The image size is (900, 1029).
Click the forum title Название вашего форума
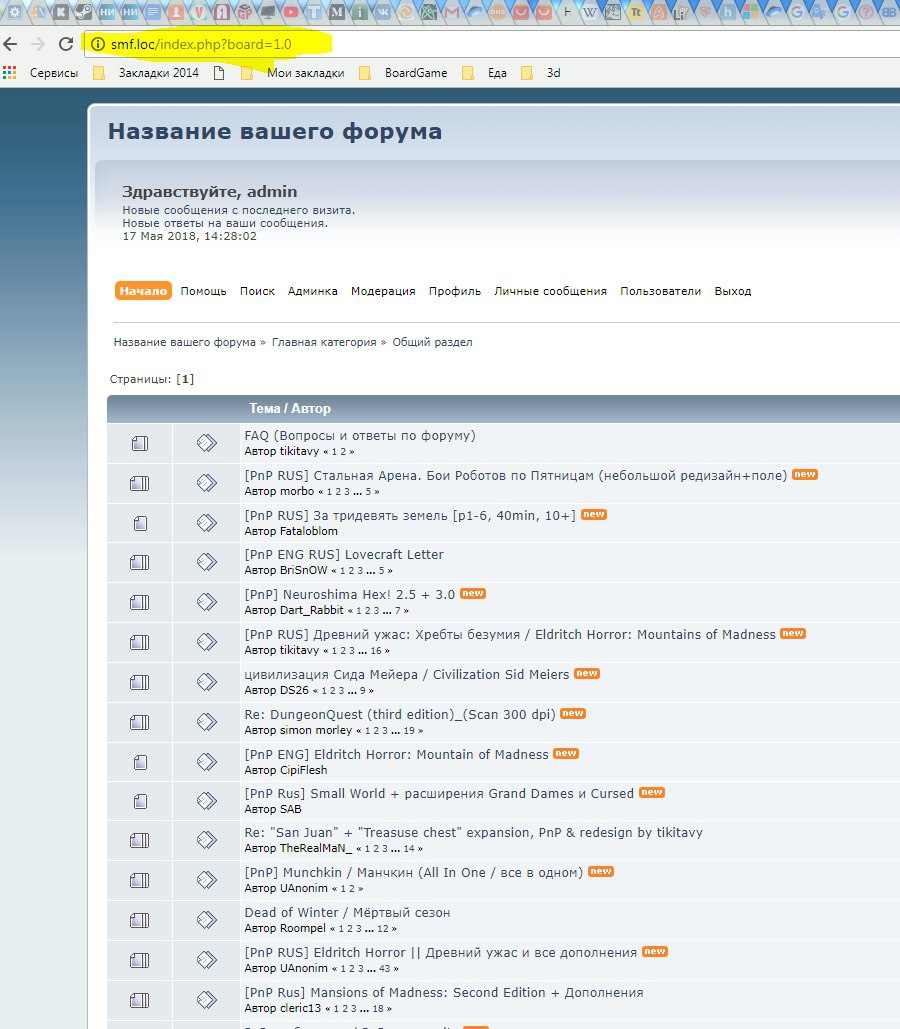point(275,131)
